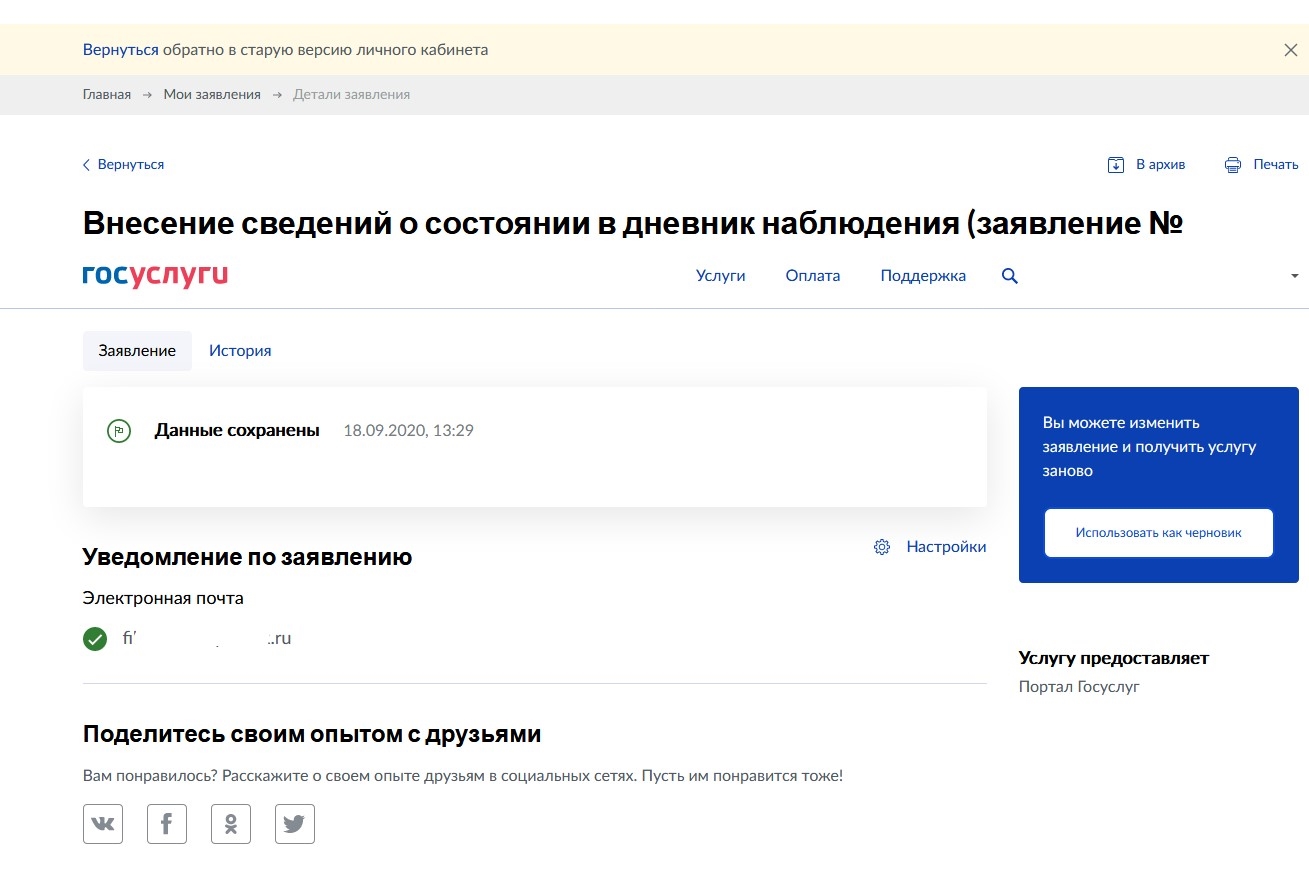Image resolution: width=1309 pixels, height=881 pixels.
Task: Open the Настройки notification settings link
Action: [x=946, y=547]
